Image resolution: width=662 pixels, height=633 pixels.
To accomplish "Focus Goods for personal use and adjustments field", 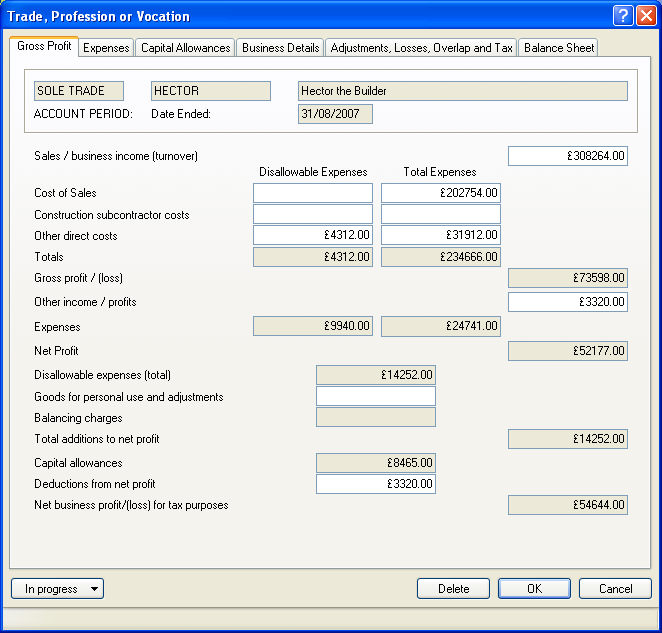I will point(376,397).
